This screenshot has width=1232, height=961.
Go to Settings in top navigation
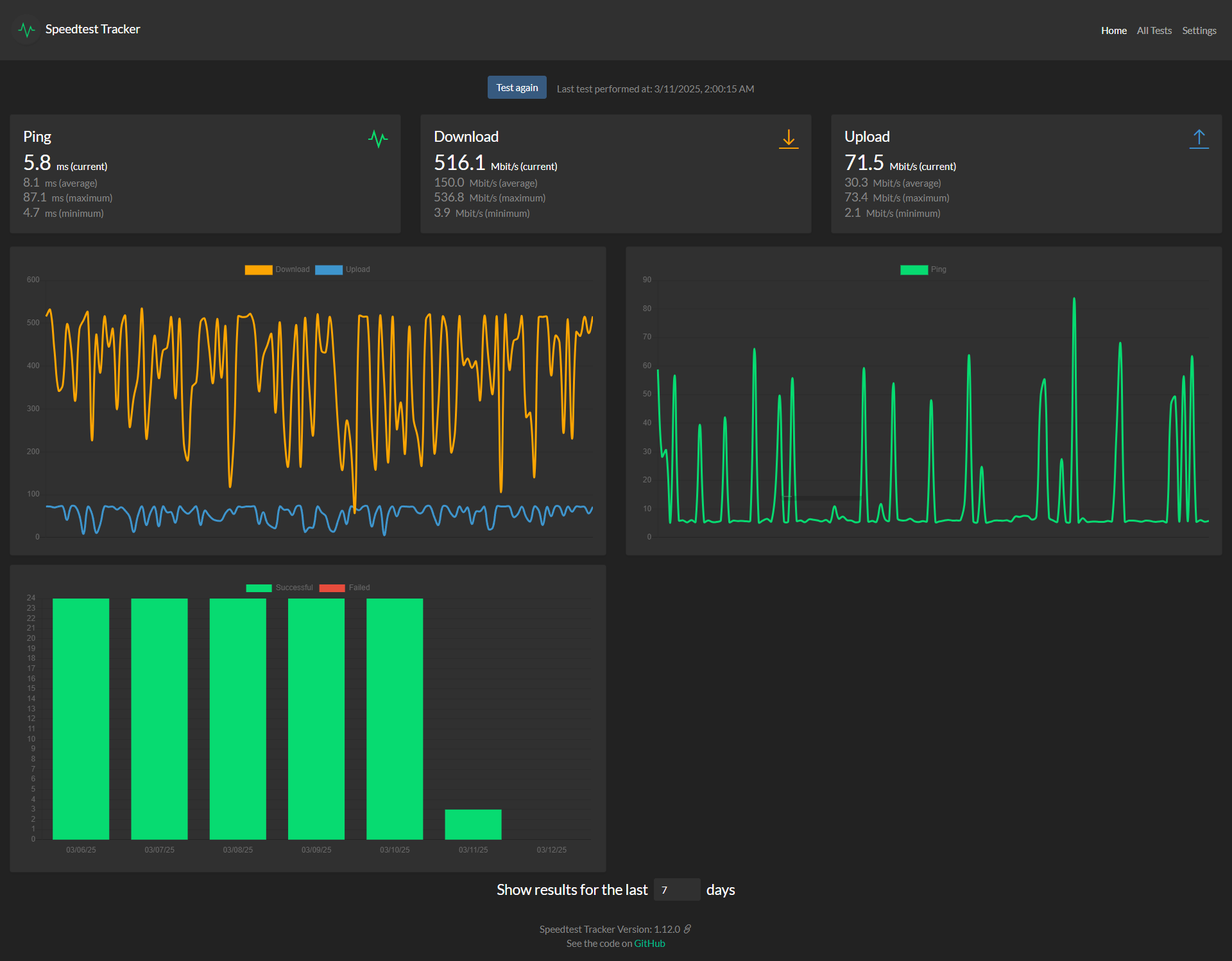(1199, 30)
